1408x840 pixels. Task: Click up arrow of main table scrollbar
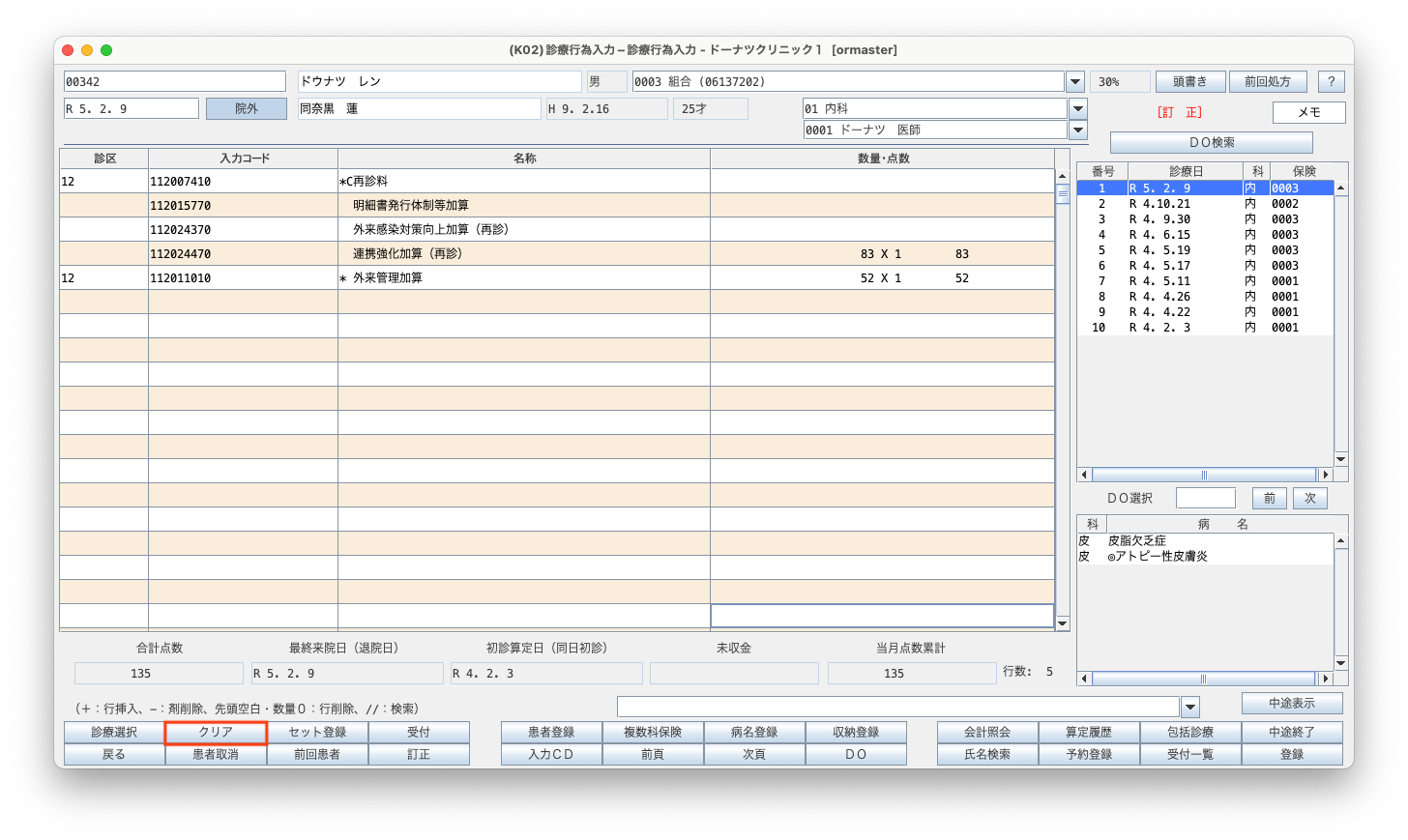1062,177
